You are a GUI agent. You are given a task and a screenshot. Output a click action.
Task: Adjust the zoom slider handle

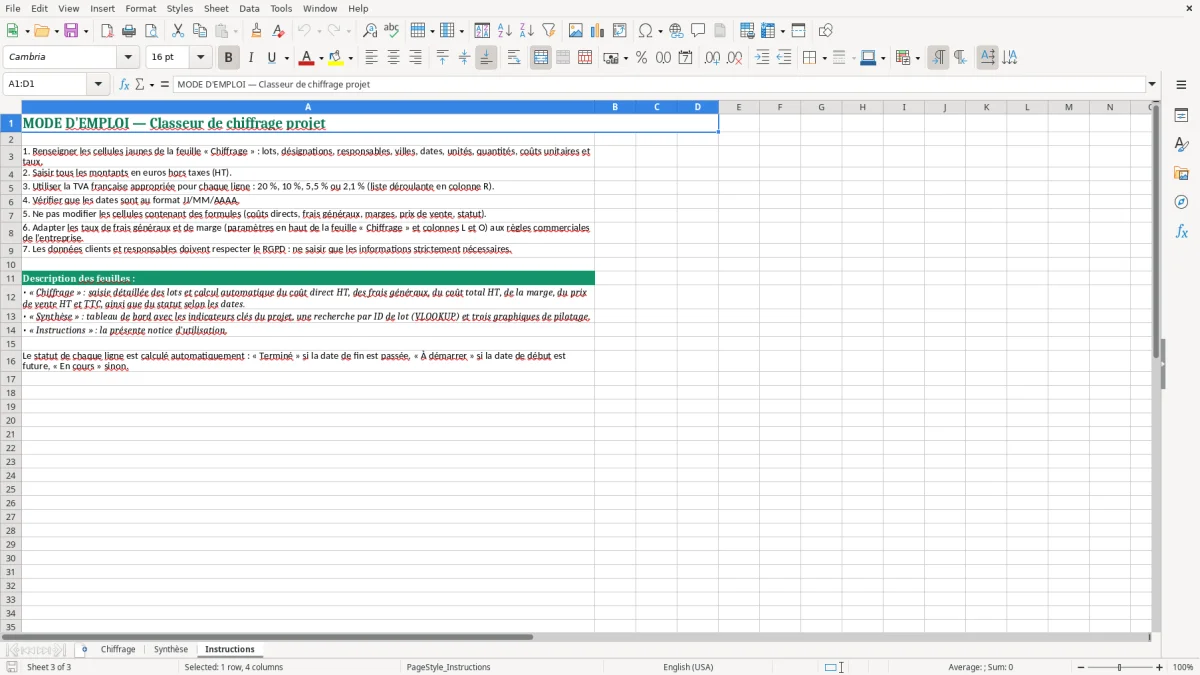pos(1120,667)
